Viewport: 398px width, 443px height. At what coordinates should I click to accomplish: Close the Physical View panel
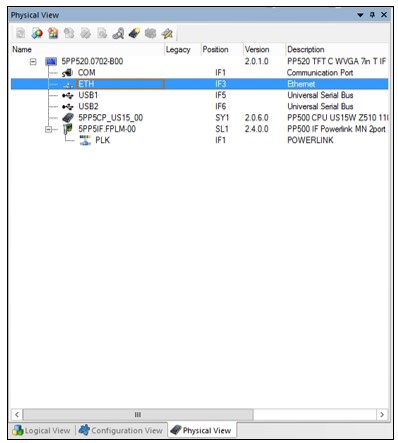pos(384,15)
